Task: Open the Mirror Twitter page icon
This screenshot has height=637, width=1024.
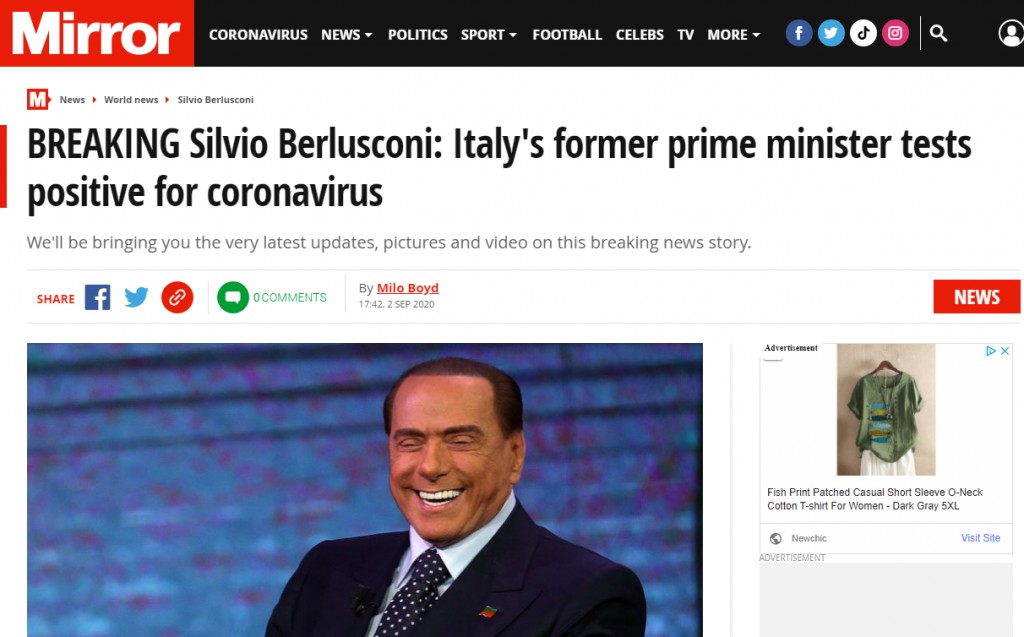Action: [x=831, y=33]
